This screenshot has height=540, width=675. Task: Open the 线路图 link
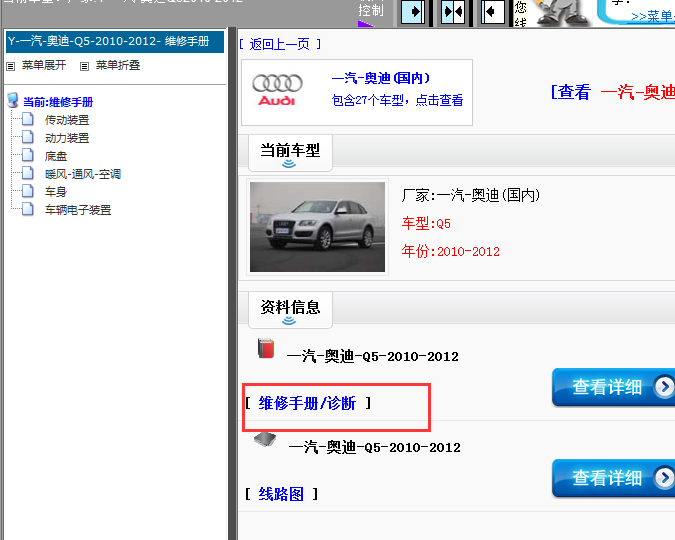pyautogui.click(x=281, y=494)
